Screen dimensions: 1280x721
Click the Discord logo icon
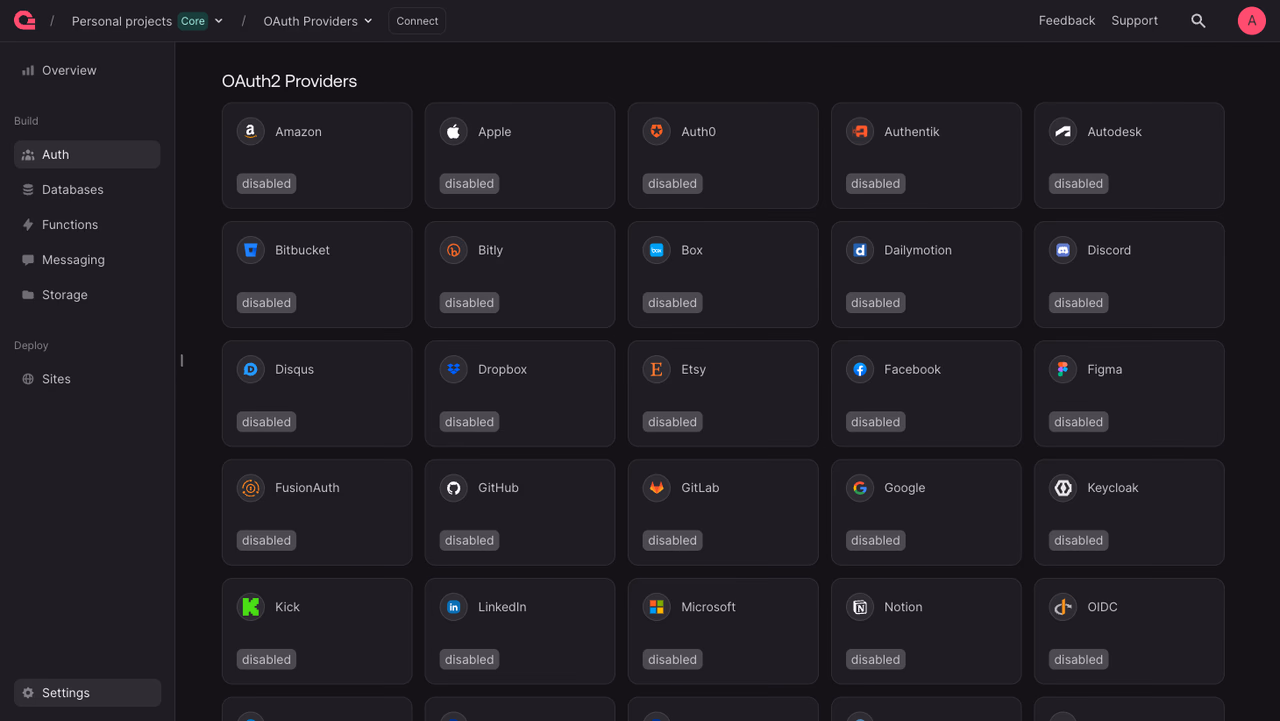point(1062,250)
